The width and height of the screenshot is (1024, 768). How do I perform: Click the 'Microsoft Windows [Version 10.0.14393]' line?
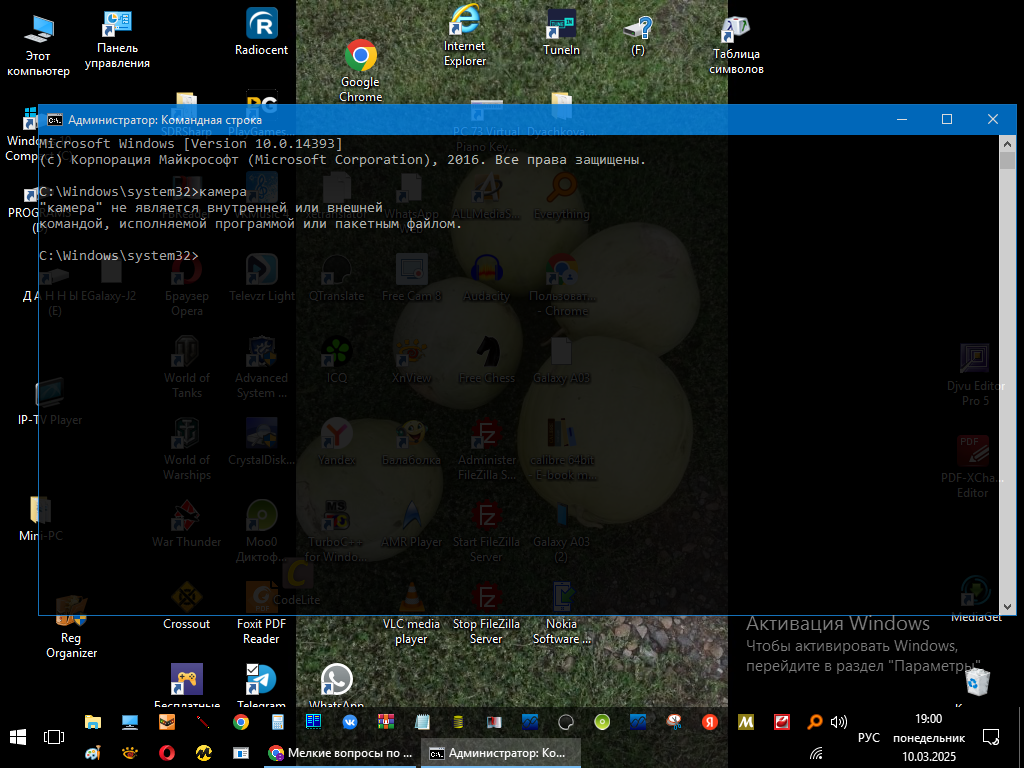[191, 144]
